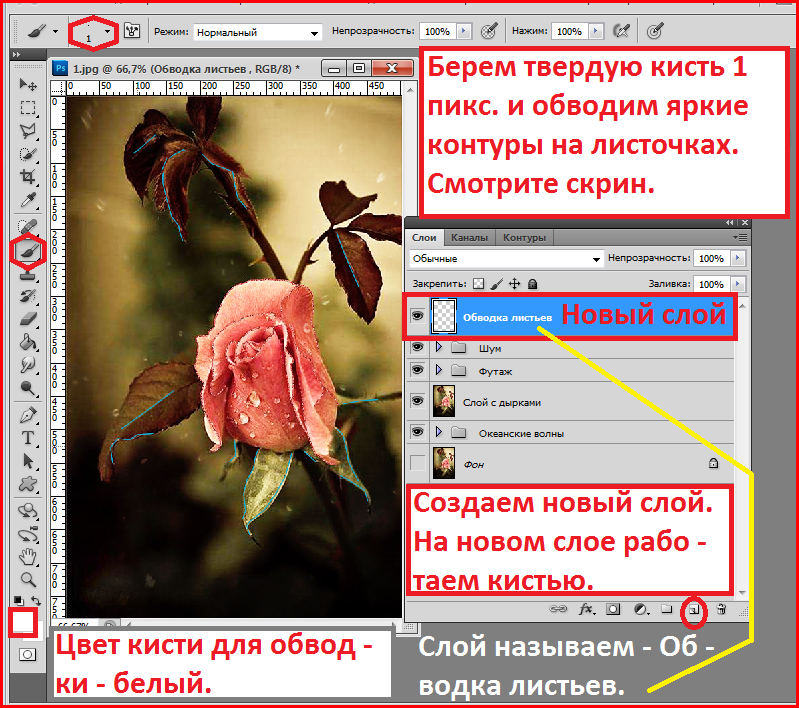
Task: Select the Pen tool
Action: pyautogui.click(x=28, y=415)
